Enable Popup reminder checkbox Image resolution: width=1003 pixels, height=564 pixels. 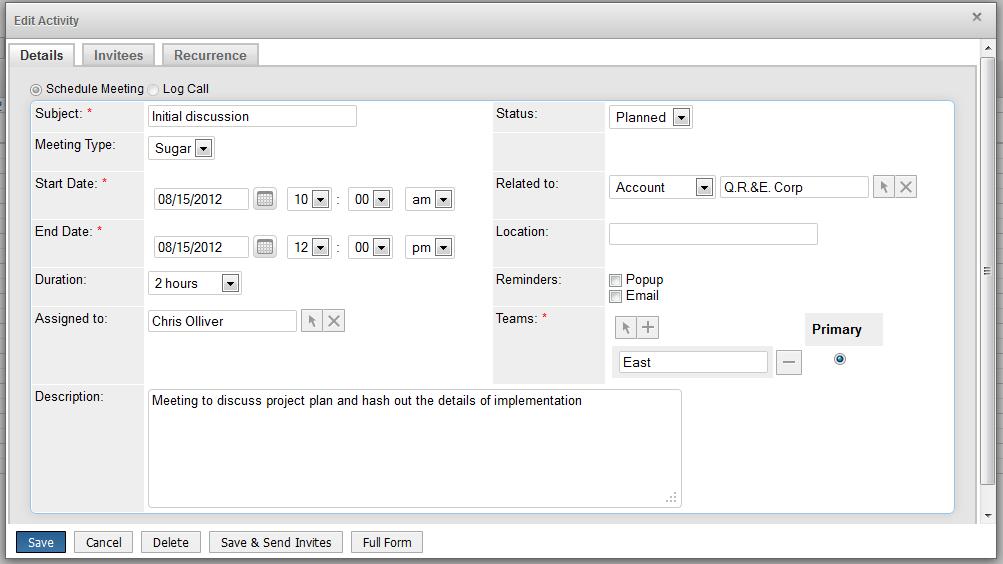(x=615, y=280)
